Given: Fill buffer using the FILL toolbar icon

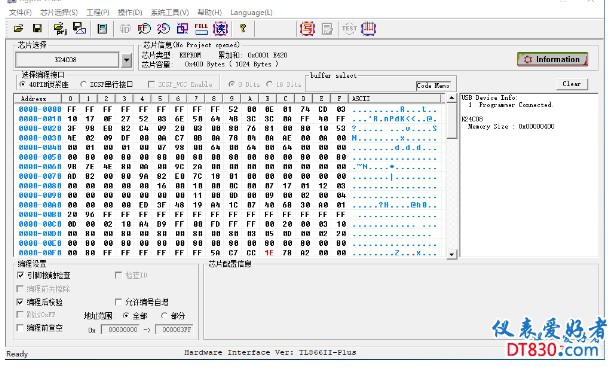Looking at the screenshot, I should tap(201, 29).
